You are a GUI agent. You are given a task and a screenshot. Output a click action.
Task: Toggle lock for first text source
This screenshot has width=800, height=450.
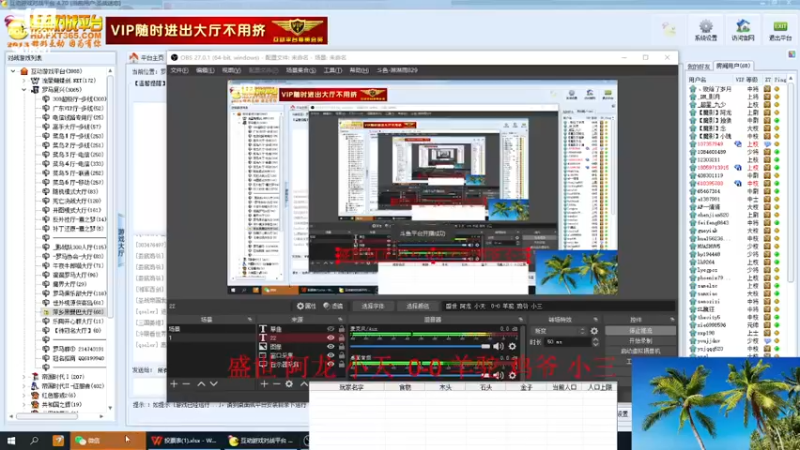tap(341, 329)
